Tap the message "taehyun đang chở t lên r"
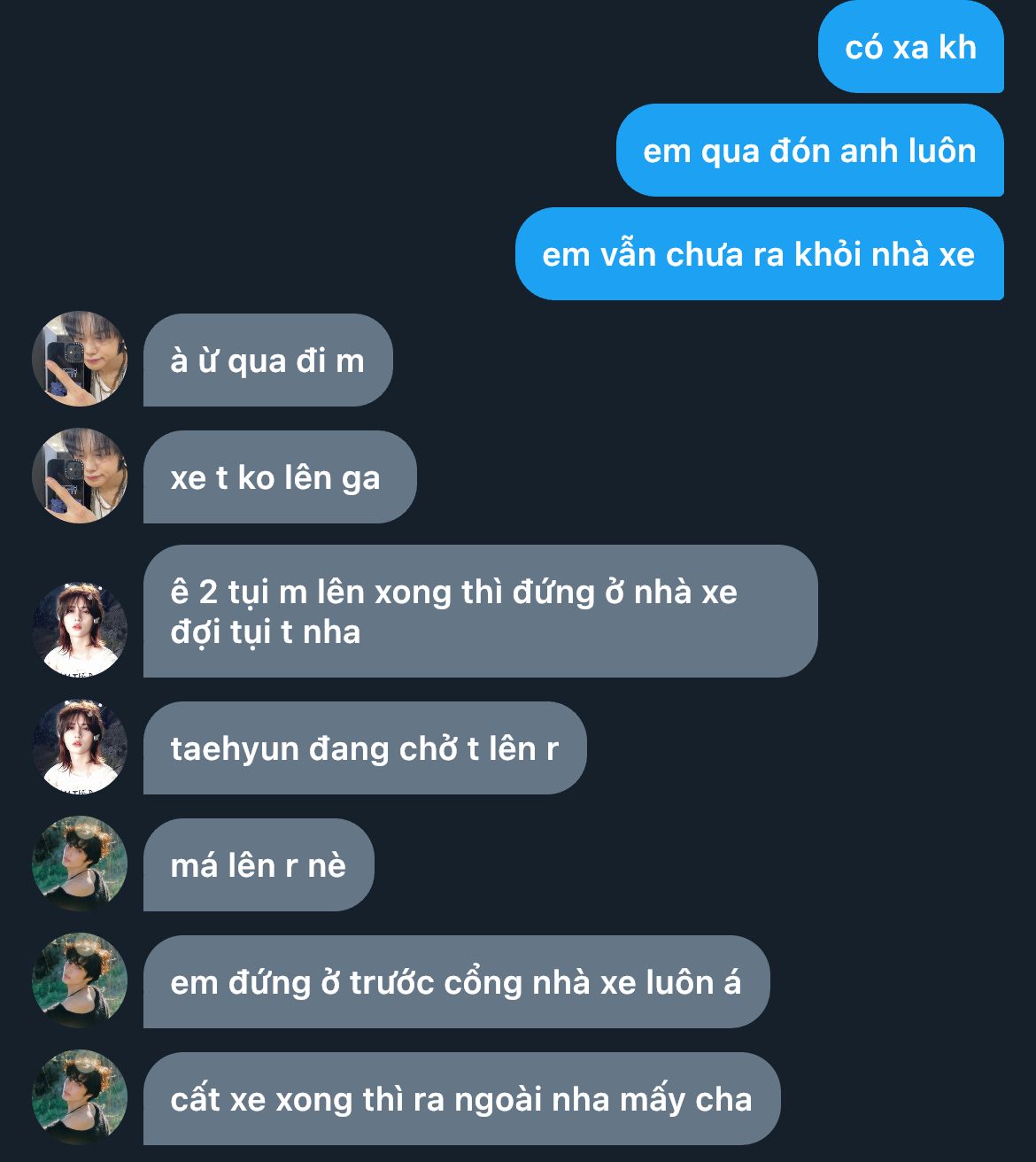 pos(365,748)
